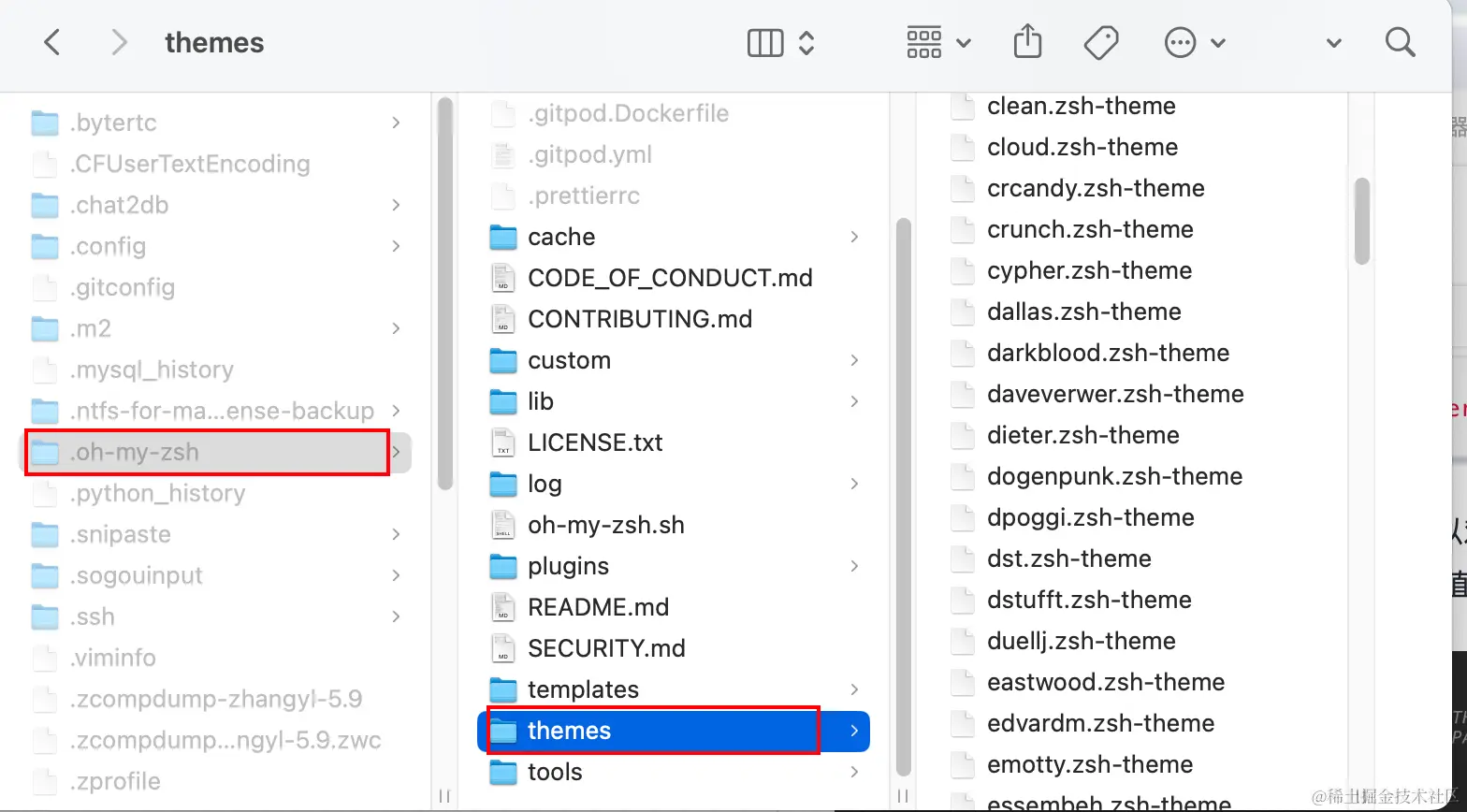Expand the .chat2db folder chevron
The height and width of the screenshot is (812, 1467).
pyautogui.click(x=396, y=205)
